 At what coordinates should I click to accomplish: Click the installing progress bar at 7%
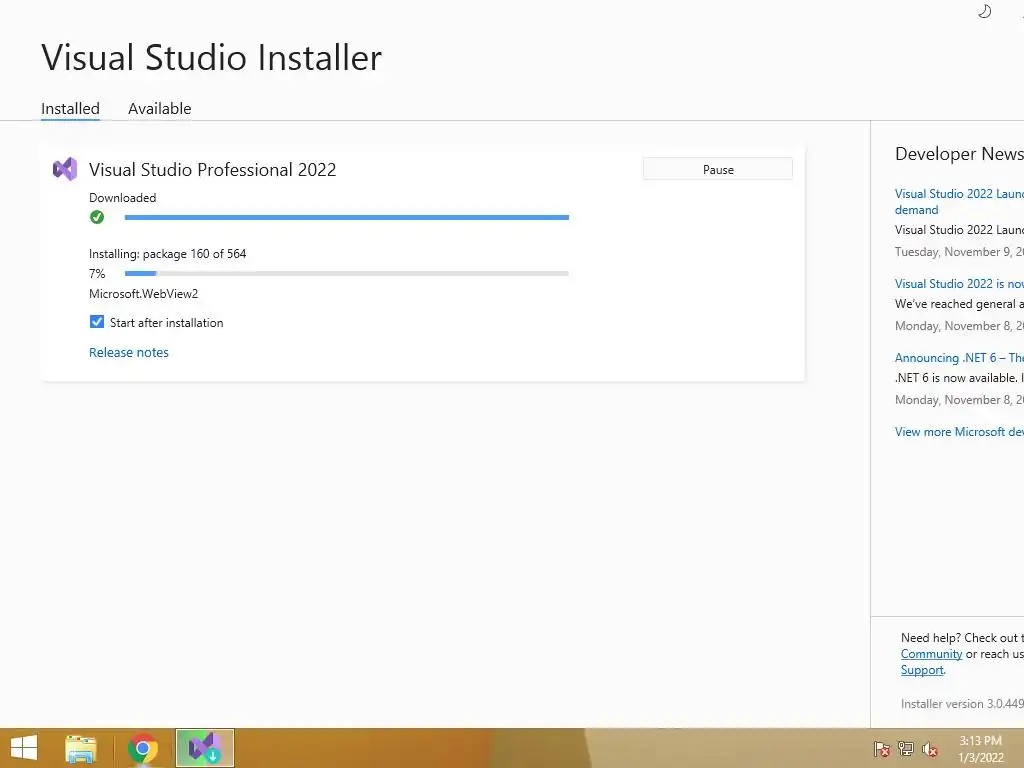[347, 274]
